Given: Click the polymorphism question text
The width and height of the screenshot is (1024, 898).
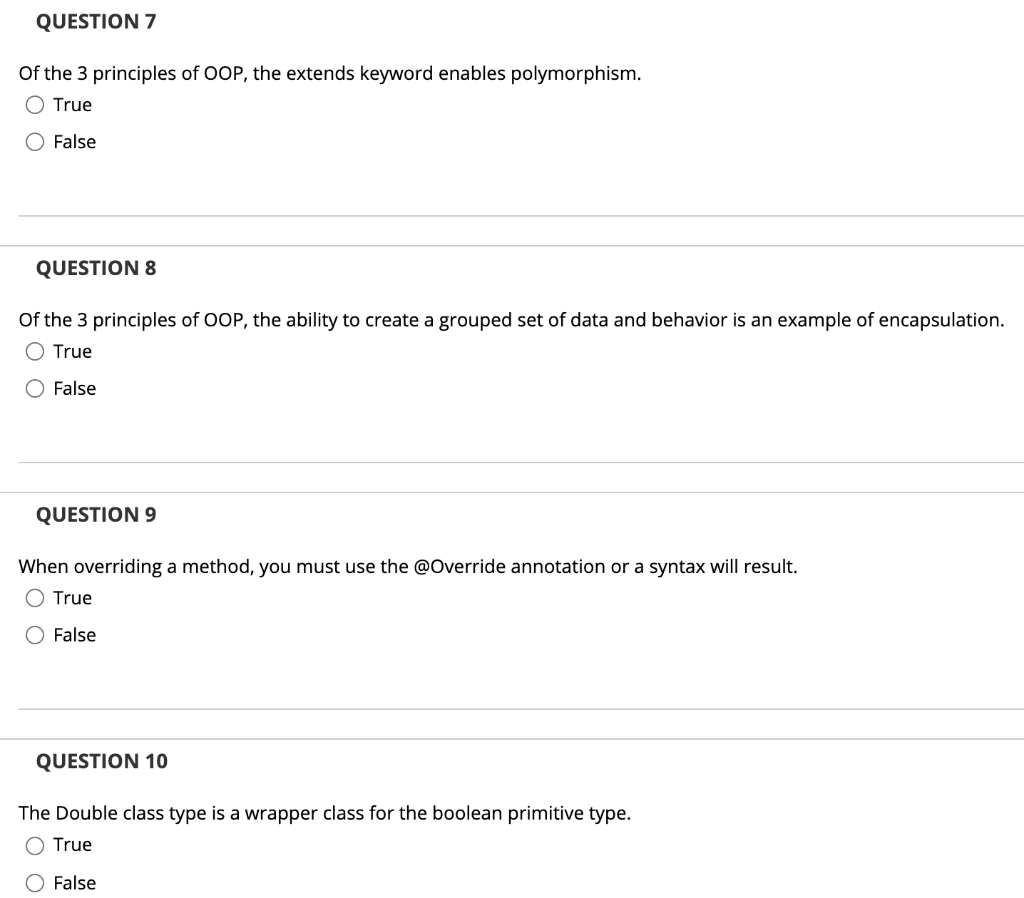Looking at the screenshot, I should [330, 73].
